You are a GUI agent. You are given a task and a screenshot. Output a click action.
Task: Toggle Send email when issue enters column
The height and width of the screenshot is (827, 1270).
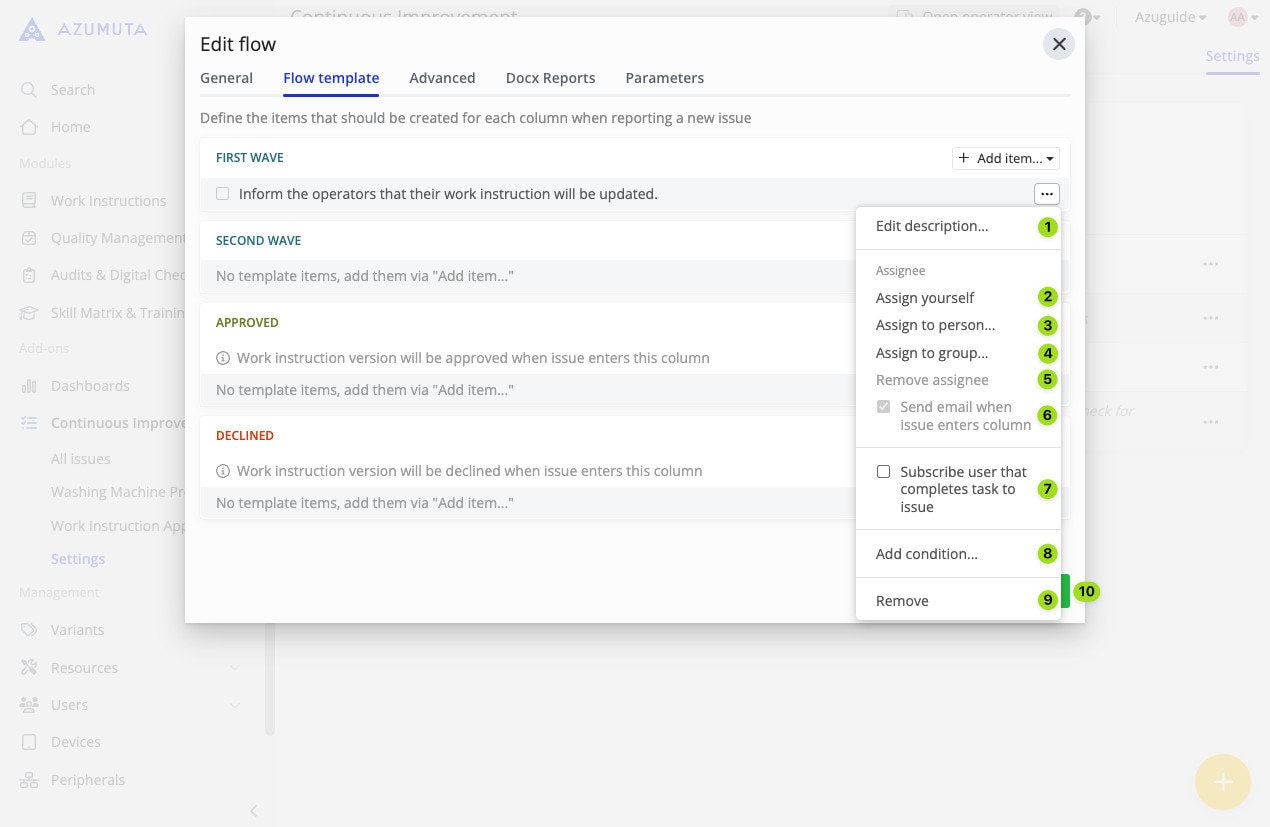click(x=883, y=407)
